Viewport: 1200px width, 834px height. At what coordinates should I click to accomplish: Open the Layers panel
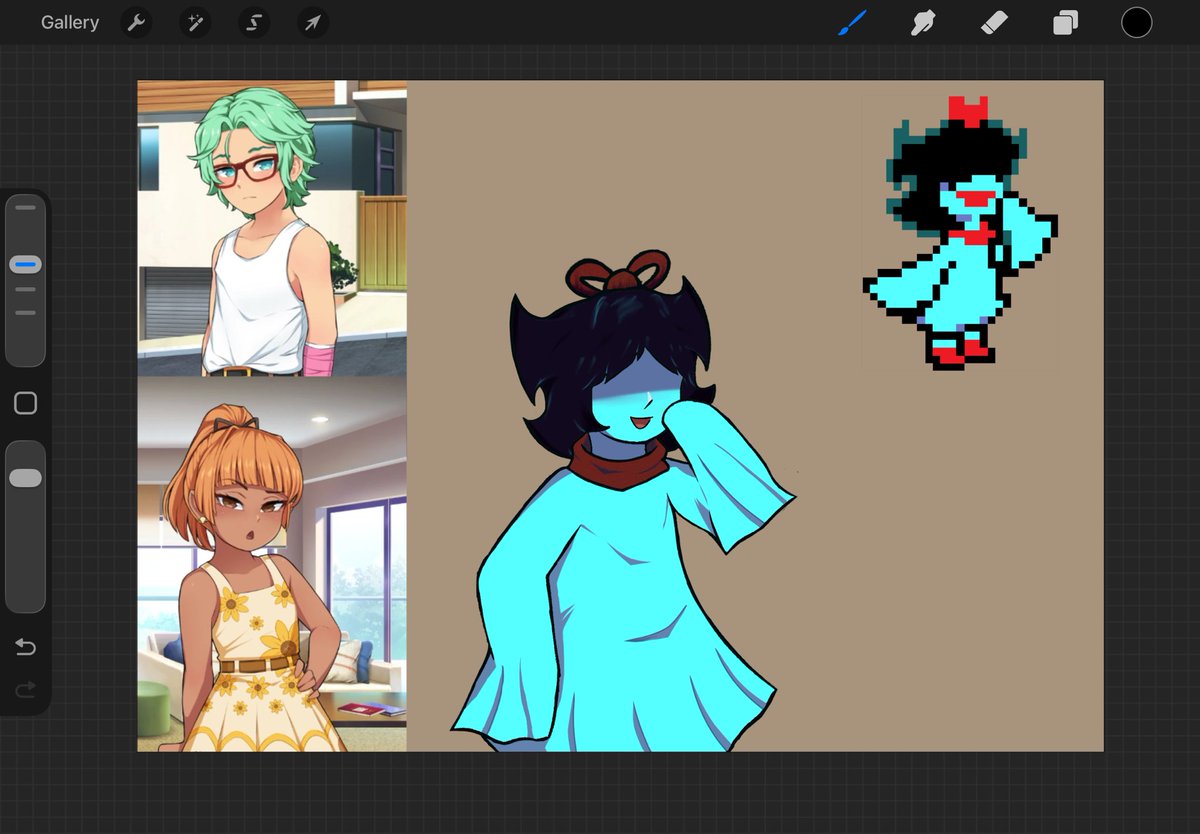click(x=1065, y=22)
